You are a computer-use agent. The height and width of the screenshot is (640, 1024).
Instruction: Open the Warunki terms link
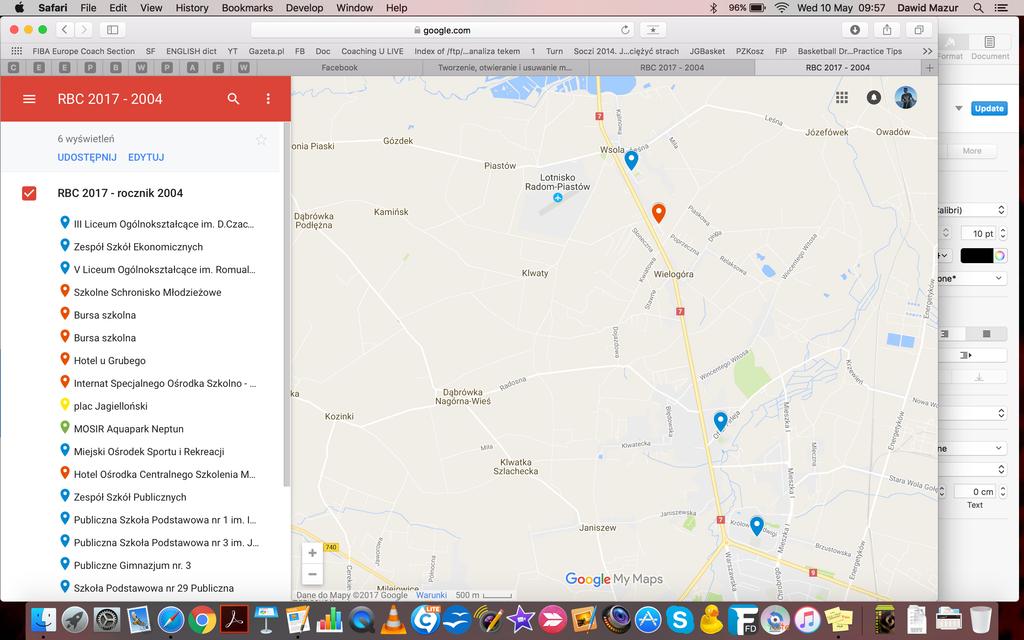pos(432,595)
